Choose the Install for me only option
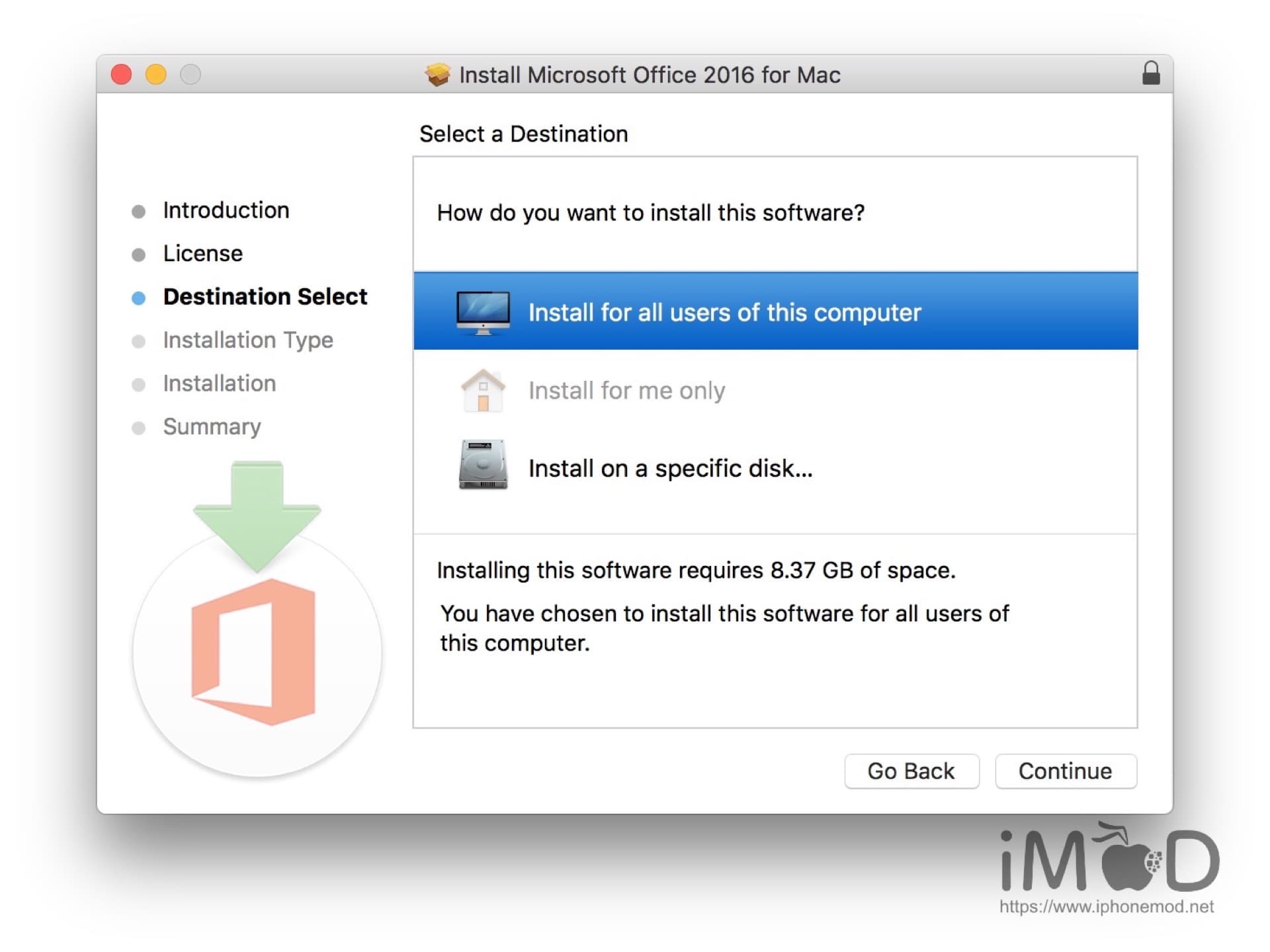 626,390
